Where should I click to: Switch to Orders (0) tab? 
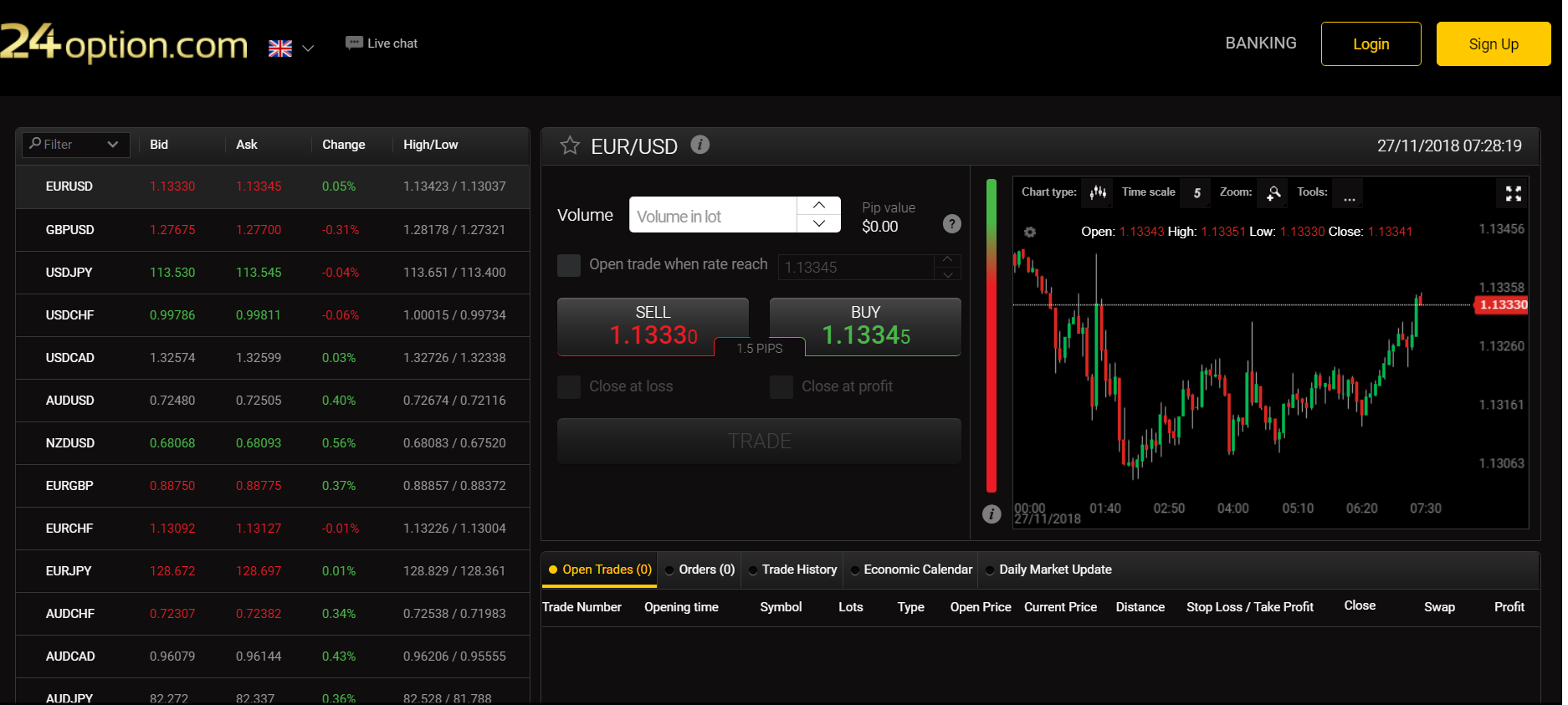699,570
